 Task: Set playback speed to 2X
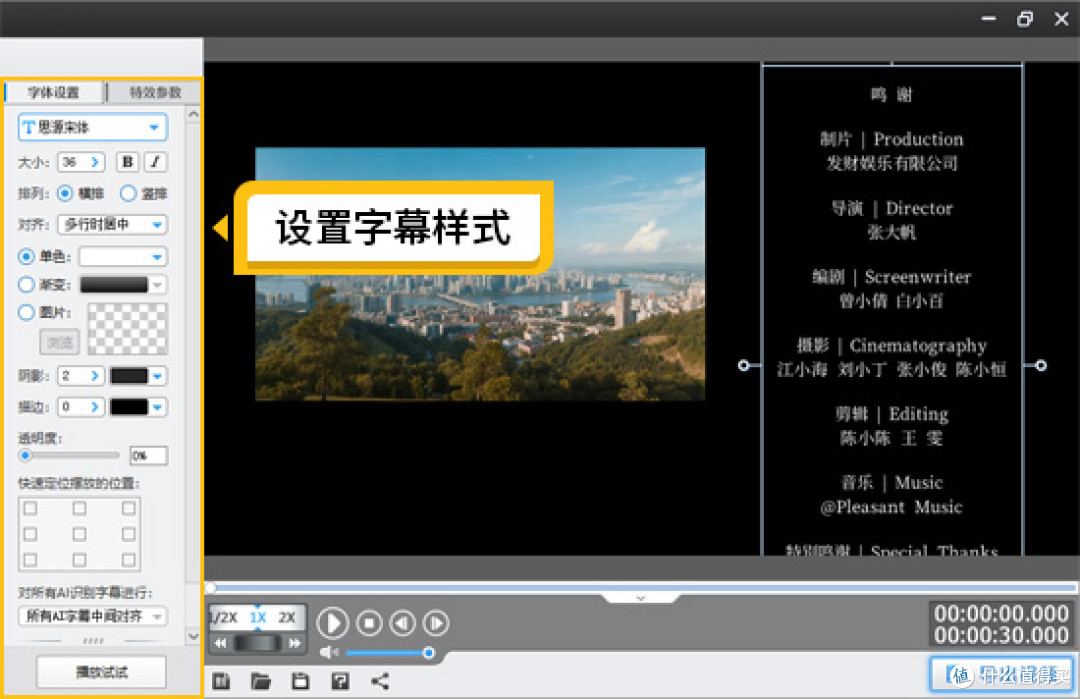(287, 618)
